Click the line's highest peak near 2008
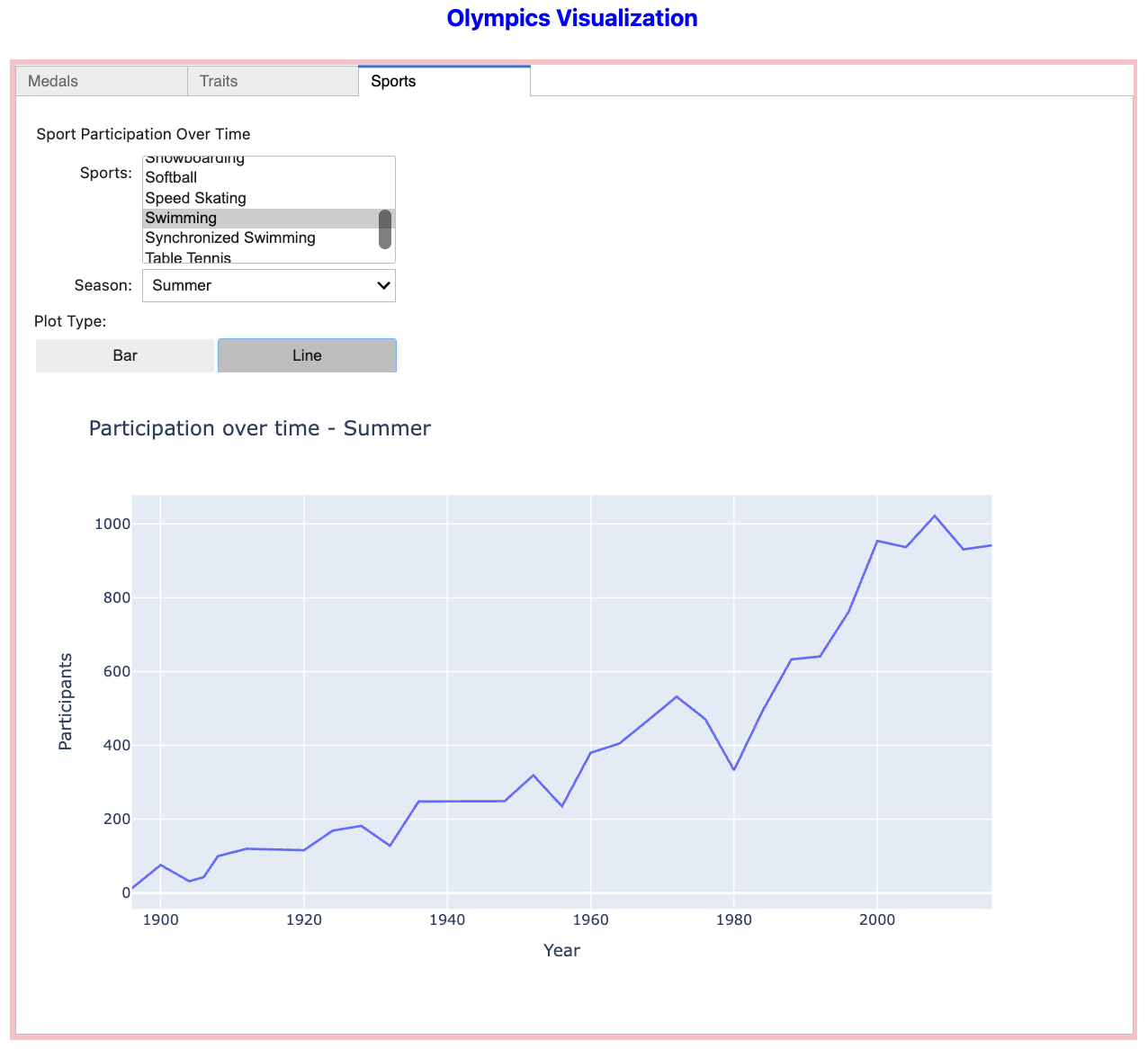The image size is (1148, 1049). [935, 516]
